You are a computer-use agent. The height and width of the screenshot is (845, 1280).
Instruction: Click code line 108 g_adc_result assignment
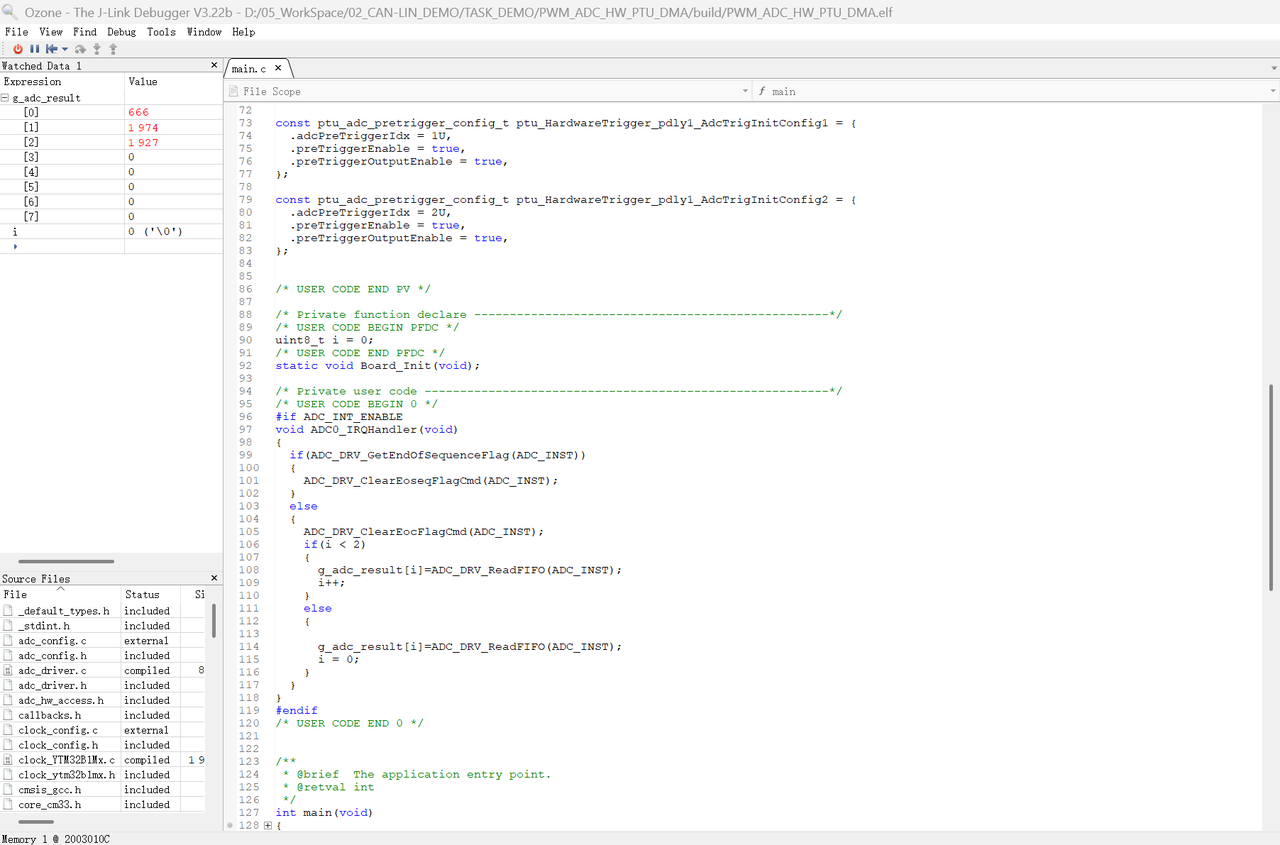470,570
